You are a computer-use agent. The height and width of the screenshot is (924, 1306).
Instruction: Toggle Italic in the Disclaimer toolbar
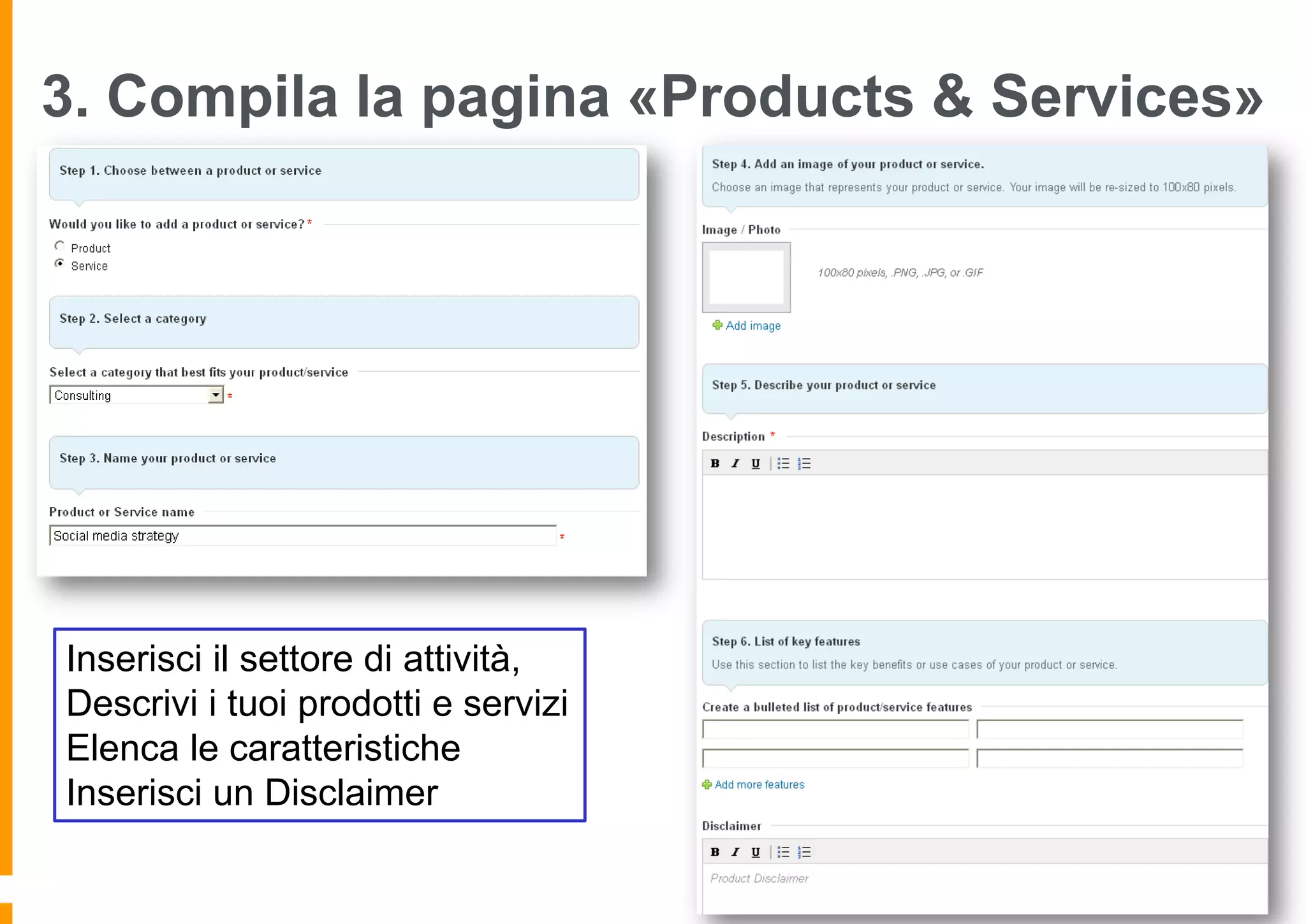click(x=735, y=852)
